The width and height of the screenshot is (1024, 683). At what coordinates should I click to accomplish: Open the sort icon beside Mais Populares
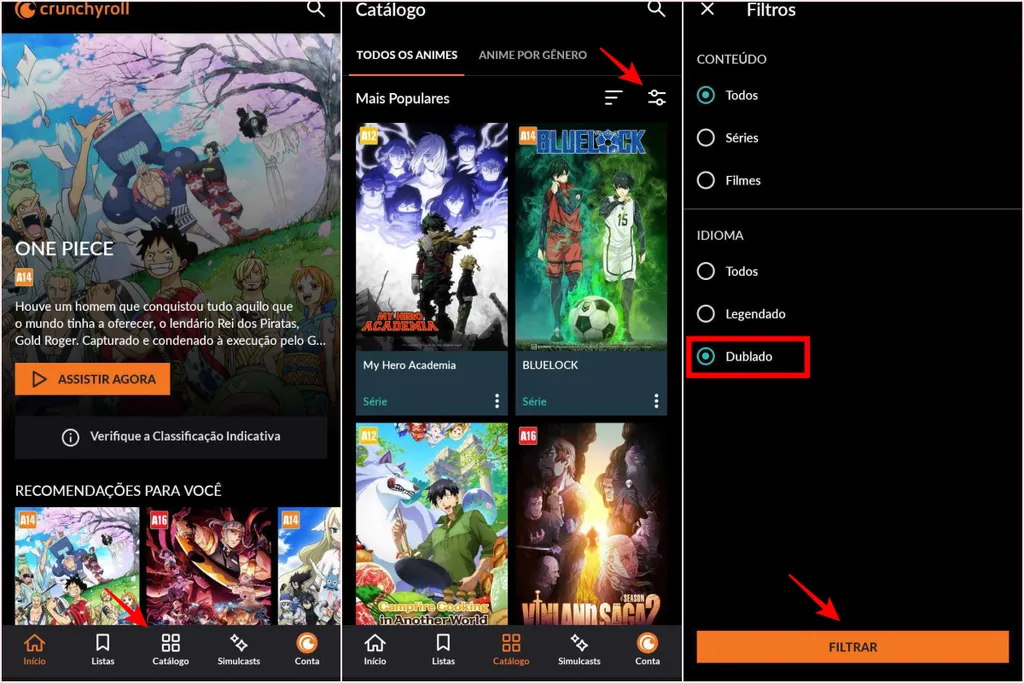point(613,98)
